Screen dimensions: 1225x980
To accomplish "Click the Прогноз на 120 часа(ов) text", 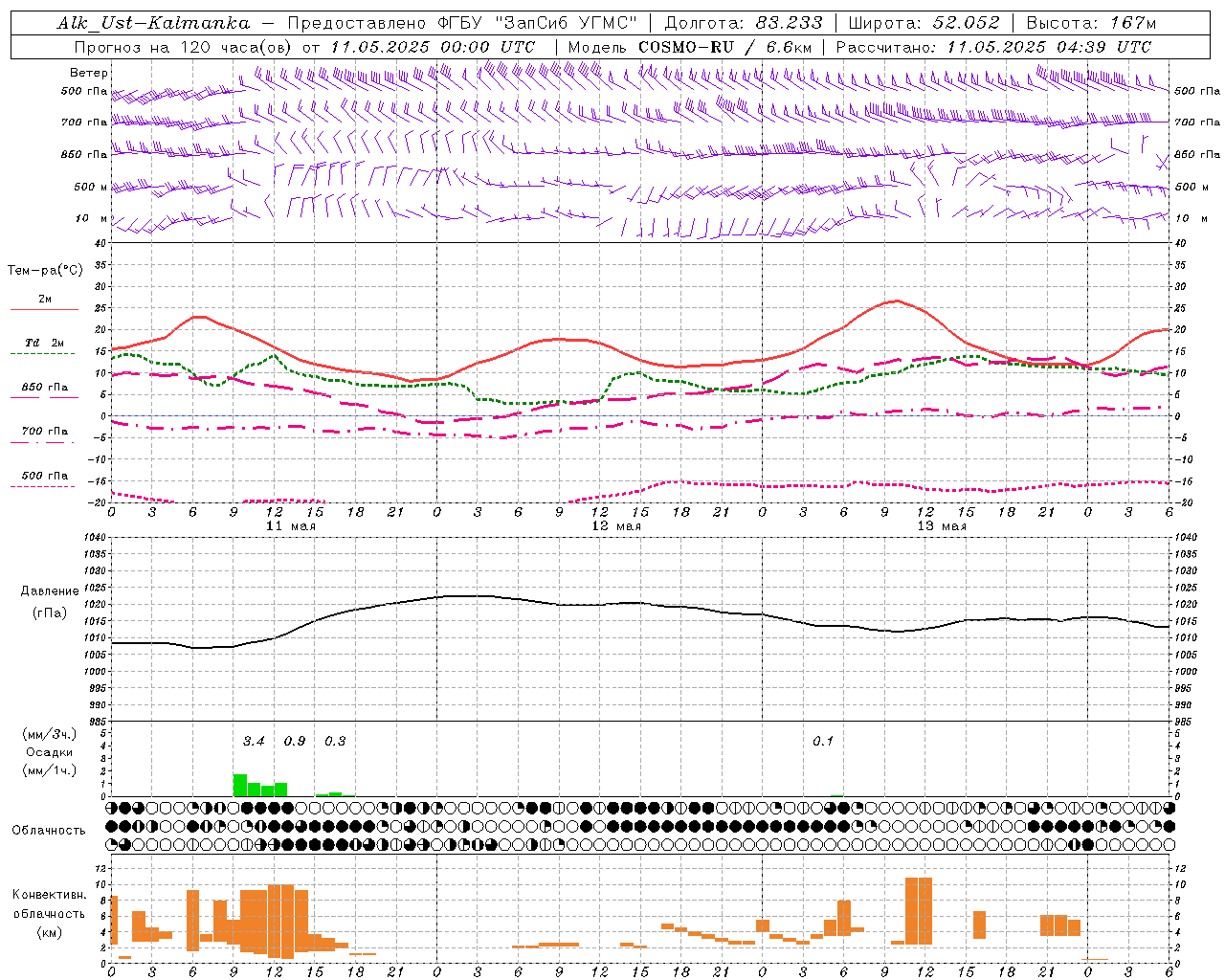I will coord(185,47).
